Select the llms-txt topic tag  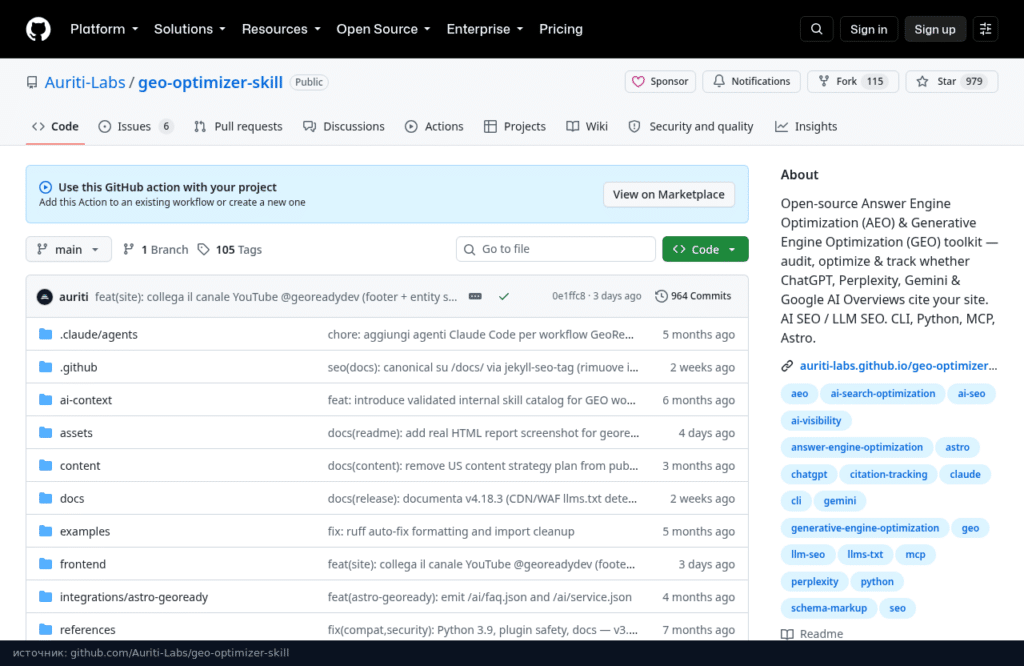click(865, 554)
